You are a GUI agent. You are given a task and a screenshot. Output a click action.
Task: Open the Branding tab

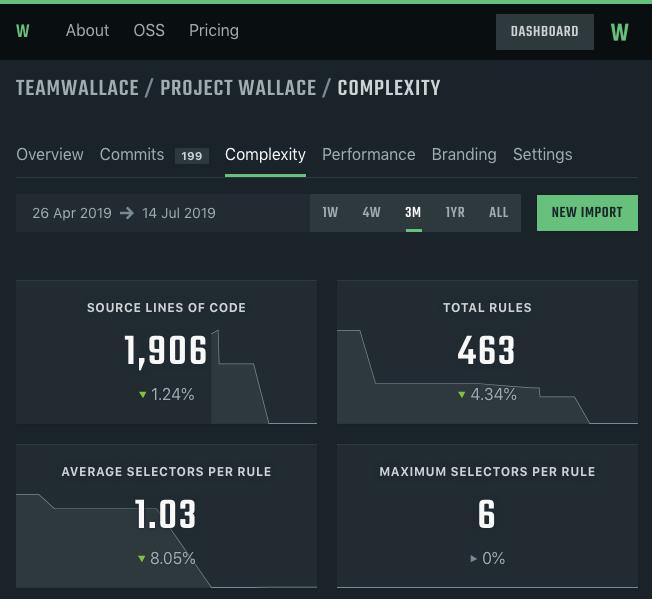coord(464,155)
